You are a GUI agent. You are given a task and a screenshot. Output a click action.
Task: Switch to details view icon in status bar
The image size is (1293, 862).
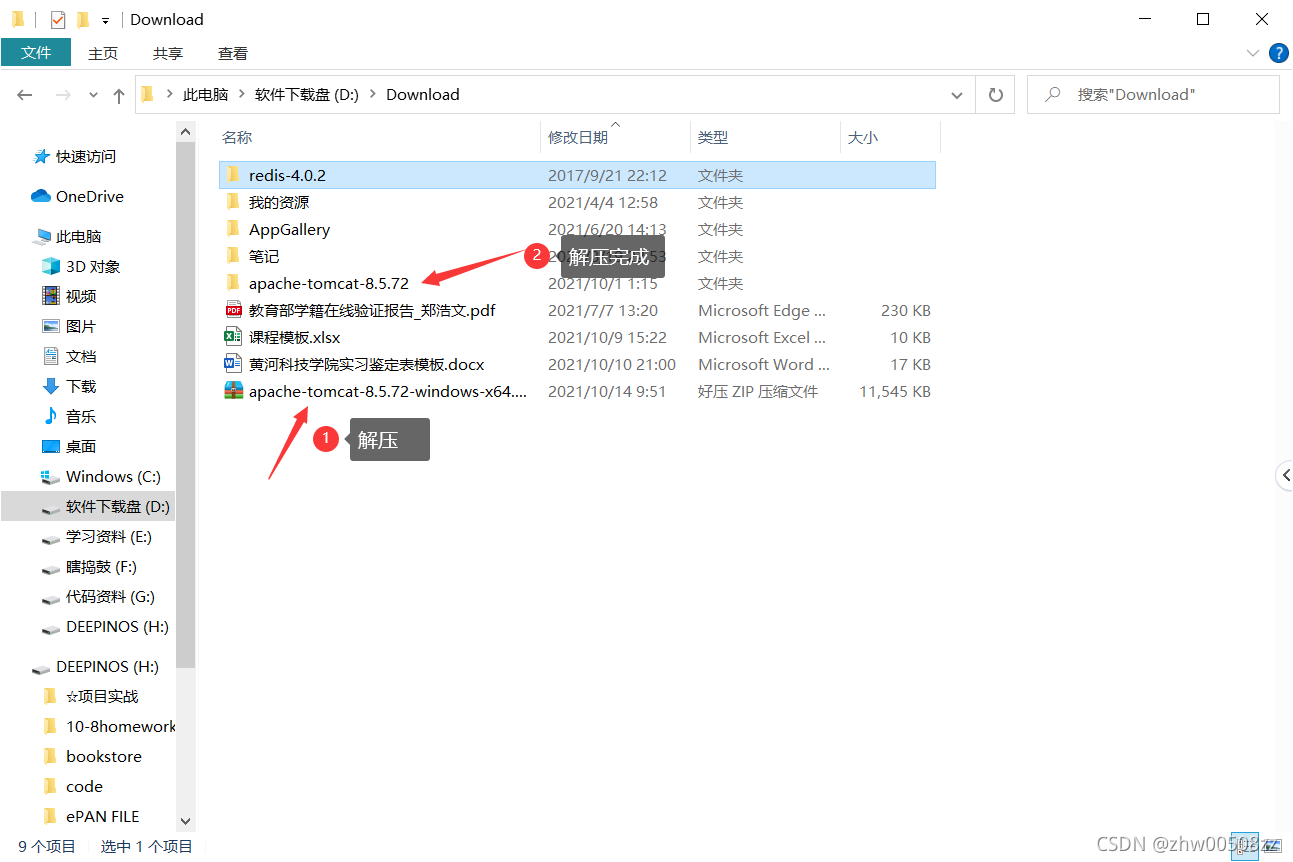pyautogui.click(x=1245, y=845)
